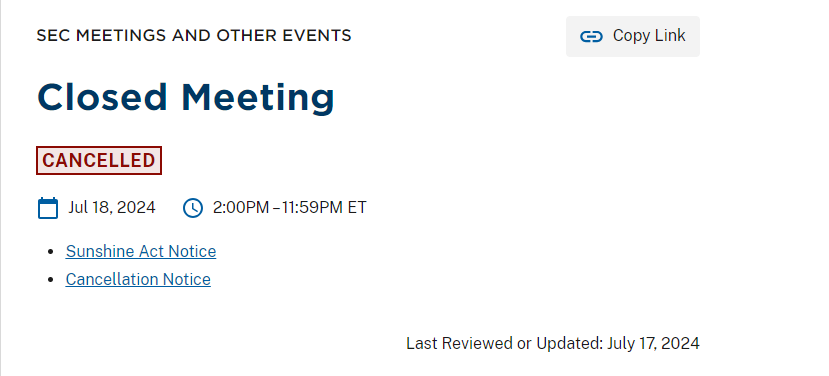Click the Copy Link button
This screenshot has height=376, width=829.
(x=633, y=36)
